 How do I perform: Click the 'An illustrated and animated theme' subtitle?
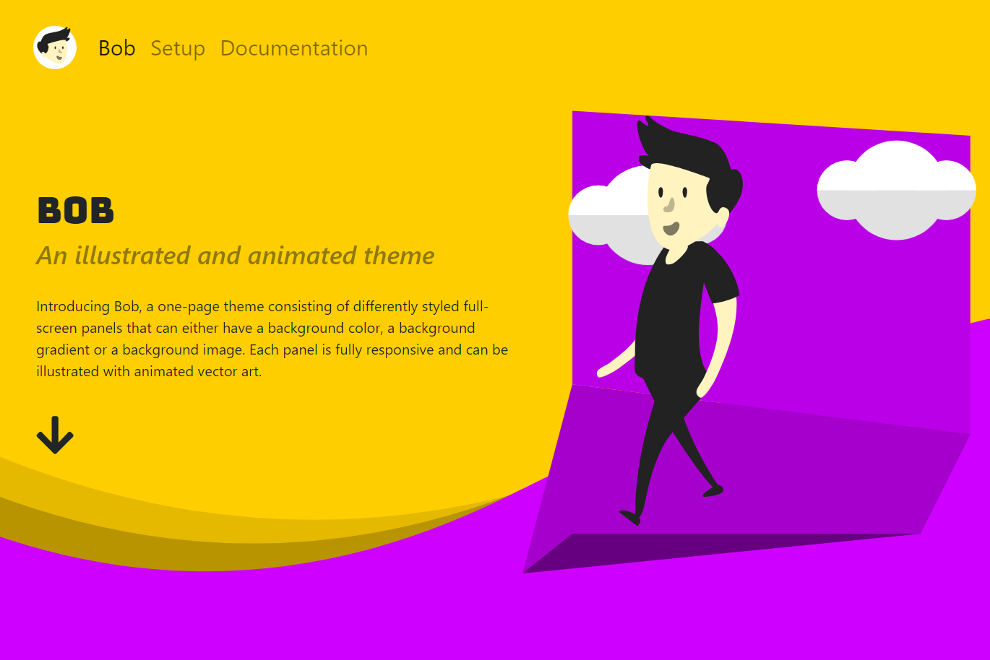tap(235, 256)
